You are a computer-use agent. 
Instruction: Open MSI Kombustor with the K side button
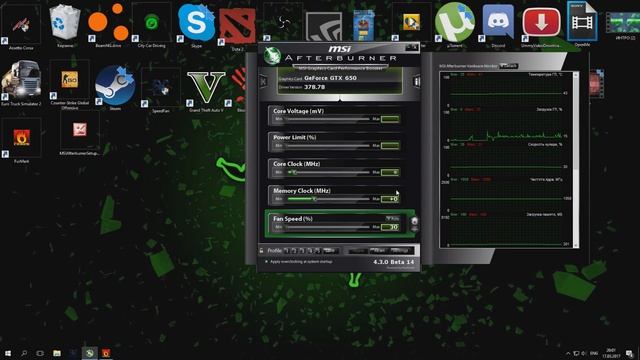tap(264, 82)
